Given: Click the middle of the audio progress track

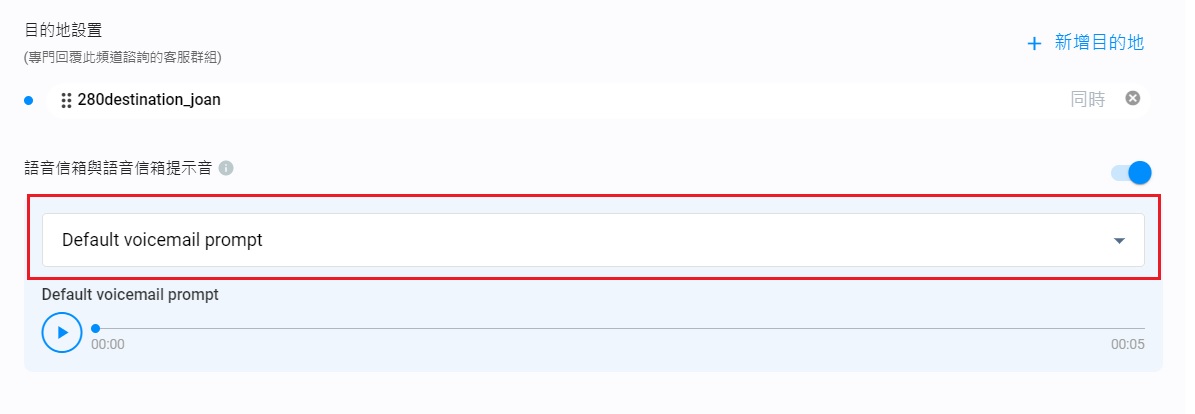Looking at the screenshot, I should pos(620,328).
